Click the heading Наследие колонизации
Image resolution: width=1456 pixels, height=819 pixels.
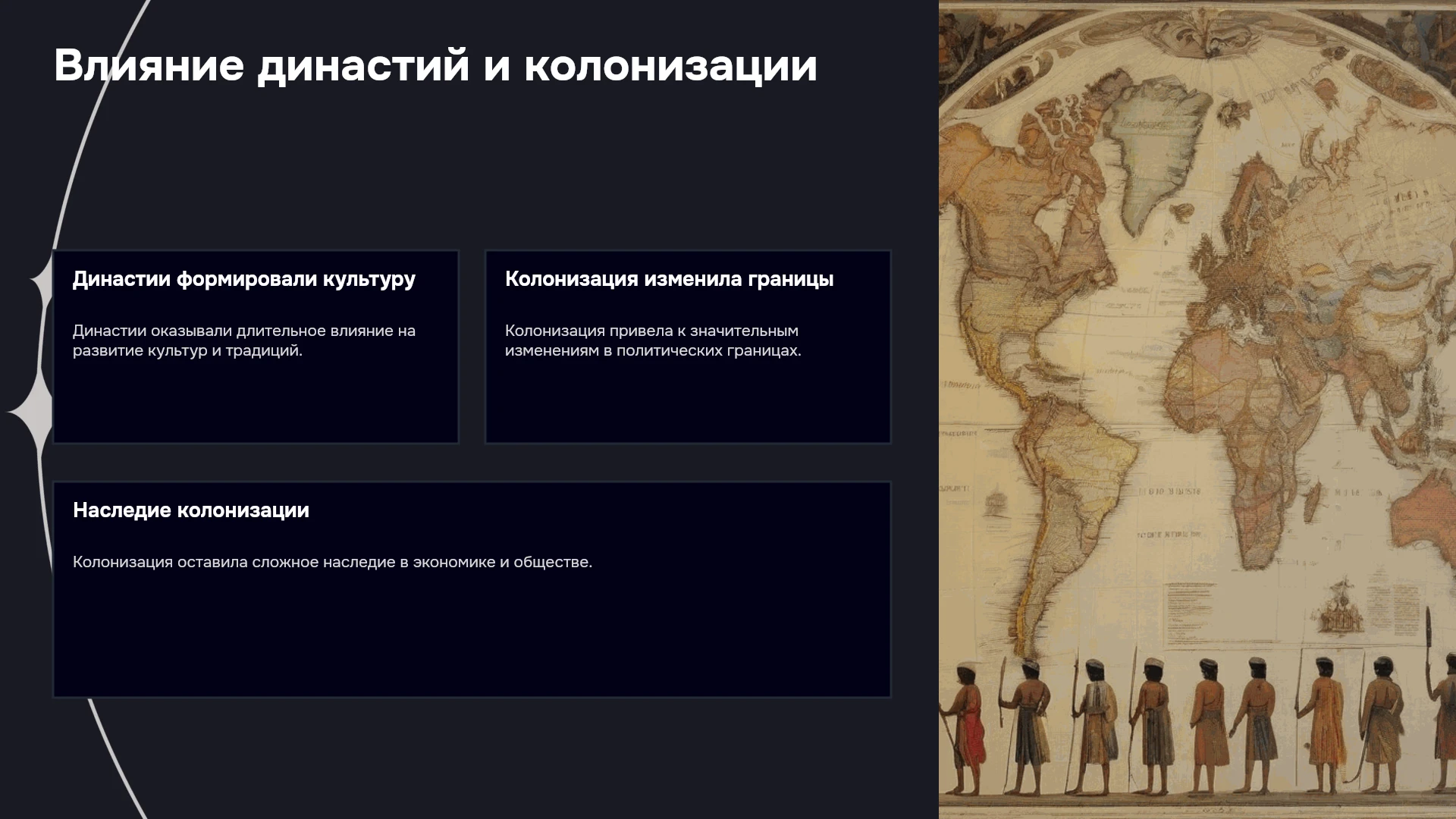point(191,510)
